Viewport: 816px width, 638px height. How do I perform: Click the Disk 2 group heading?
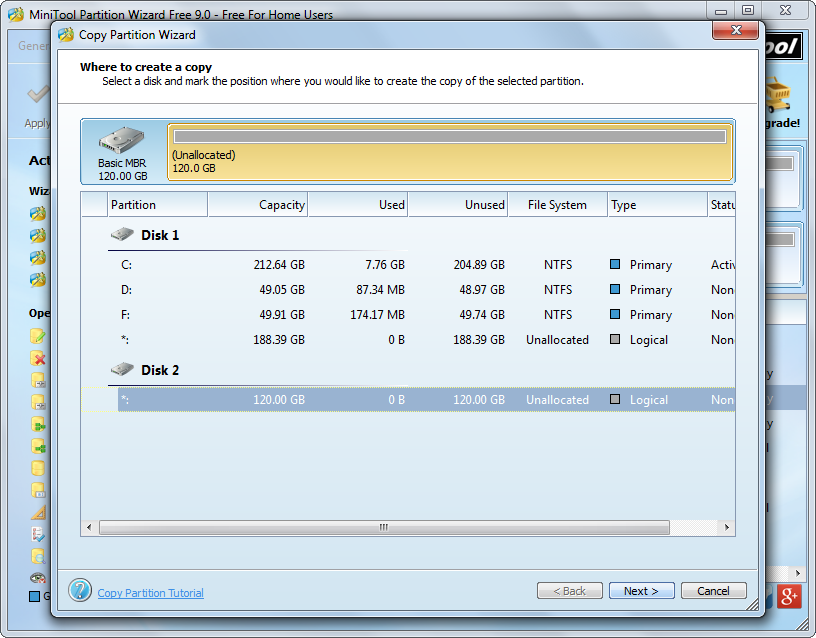pos(160,371)
